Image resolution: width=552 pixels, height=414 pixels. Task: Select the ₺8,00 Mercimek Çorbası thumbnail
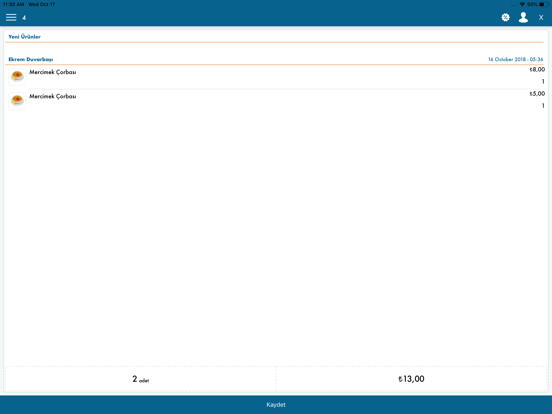(17, 76)
